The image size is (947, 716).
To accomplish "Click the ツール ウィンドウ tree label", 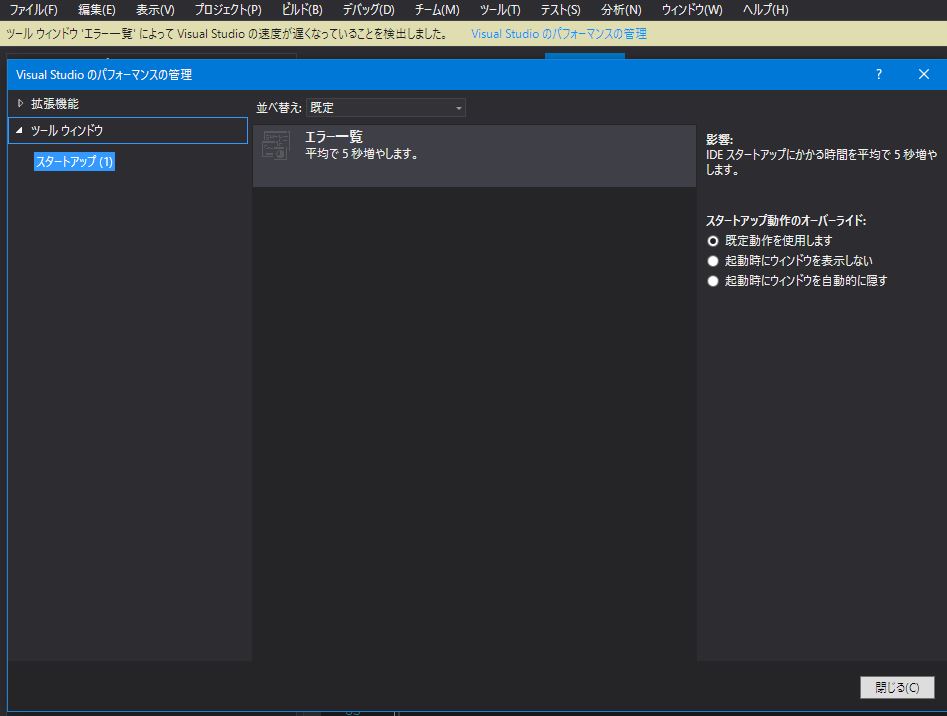I will click(x=67, y=130).
